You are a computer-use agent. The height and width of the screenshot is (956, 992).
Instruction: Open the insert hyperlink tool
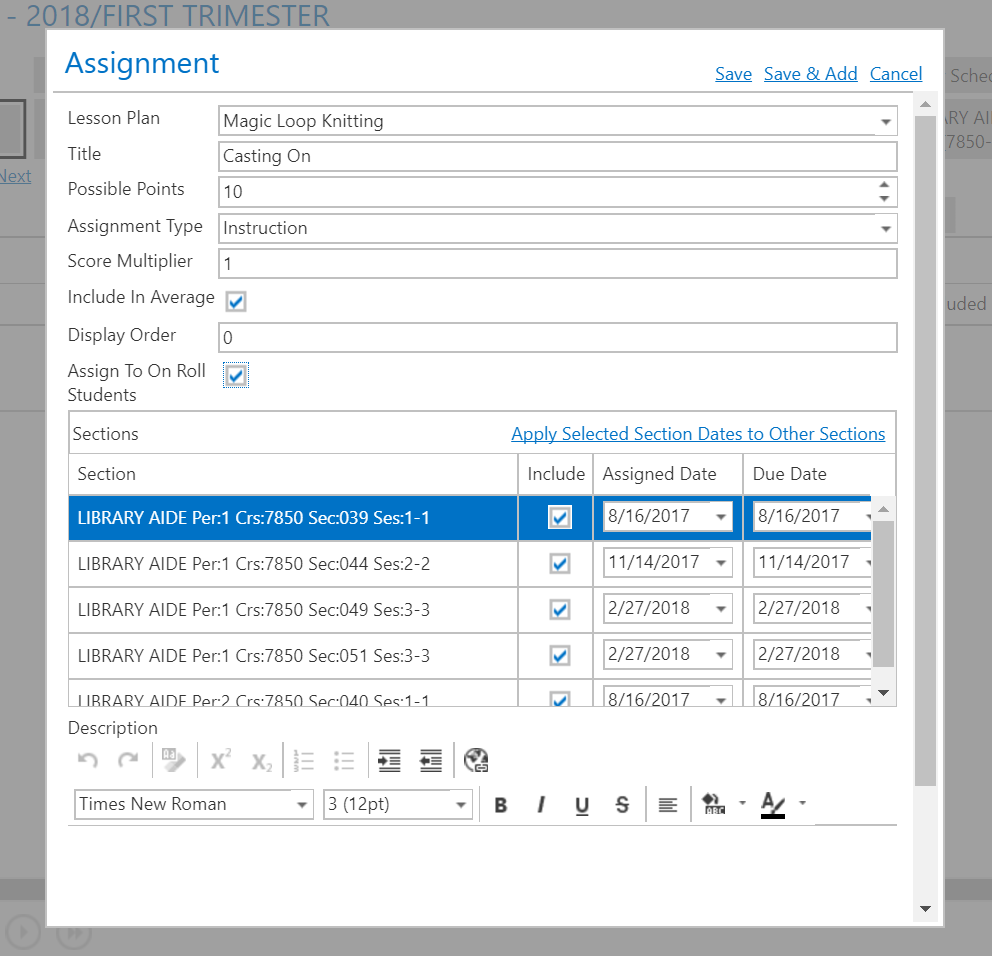476,761
